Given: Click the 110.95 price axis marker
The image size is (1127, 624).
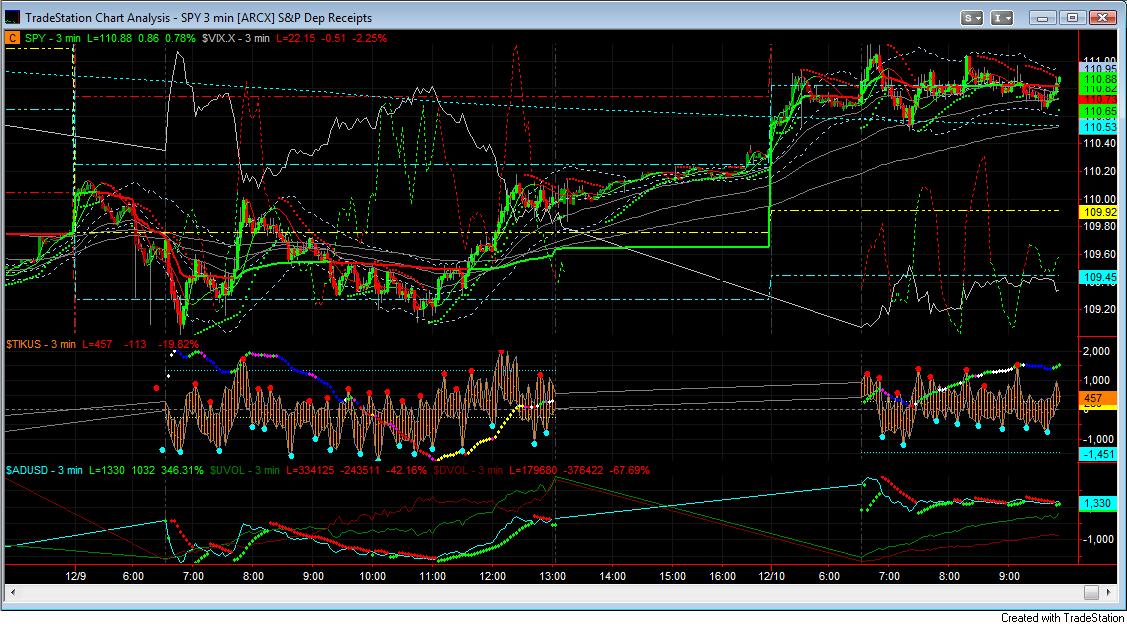Looking at the screenshot, I should (1096, 68).
